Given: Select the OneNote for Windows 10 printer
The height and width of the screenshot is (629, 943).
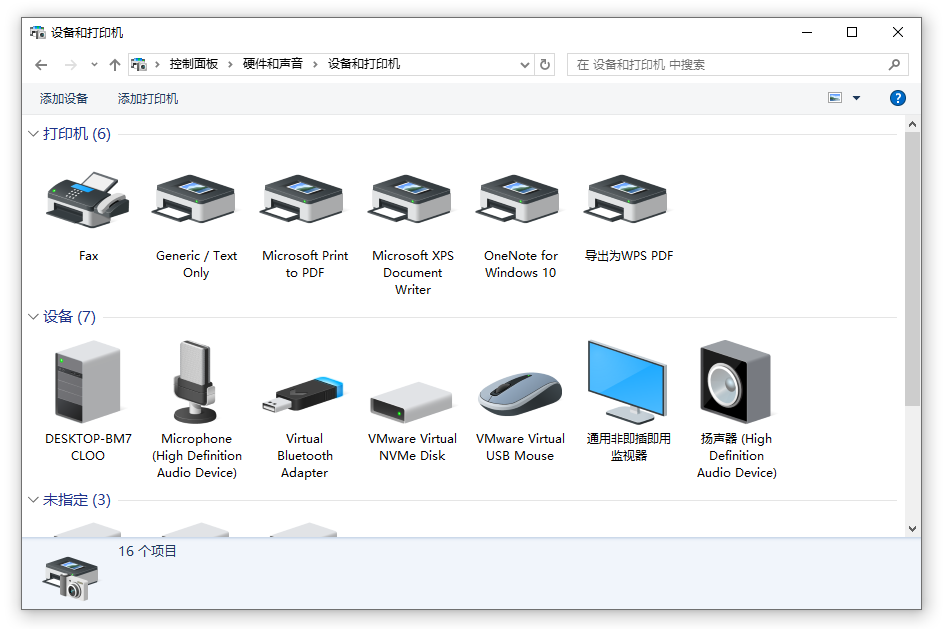Looking at the screenshot, I should click(520, 200).
